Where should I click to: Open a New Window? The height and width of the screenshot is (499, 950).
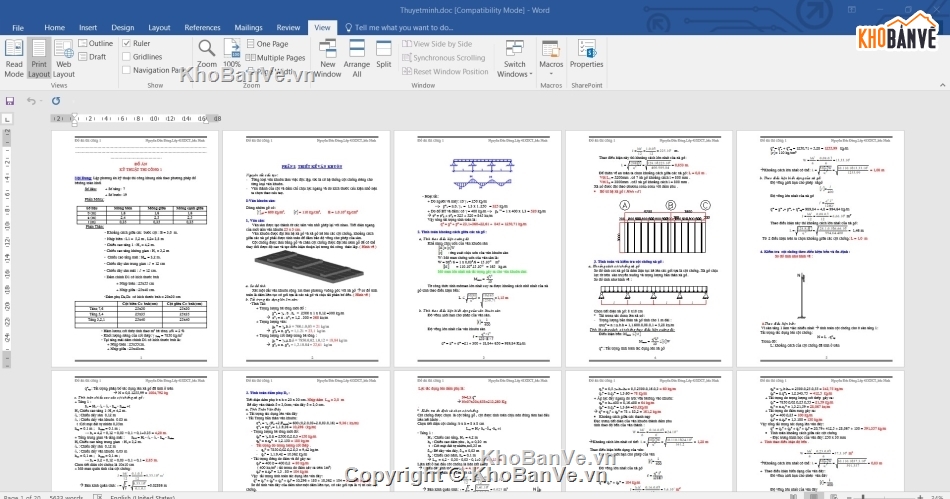[328, 58]
